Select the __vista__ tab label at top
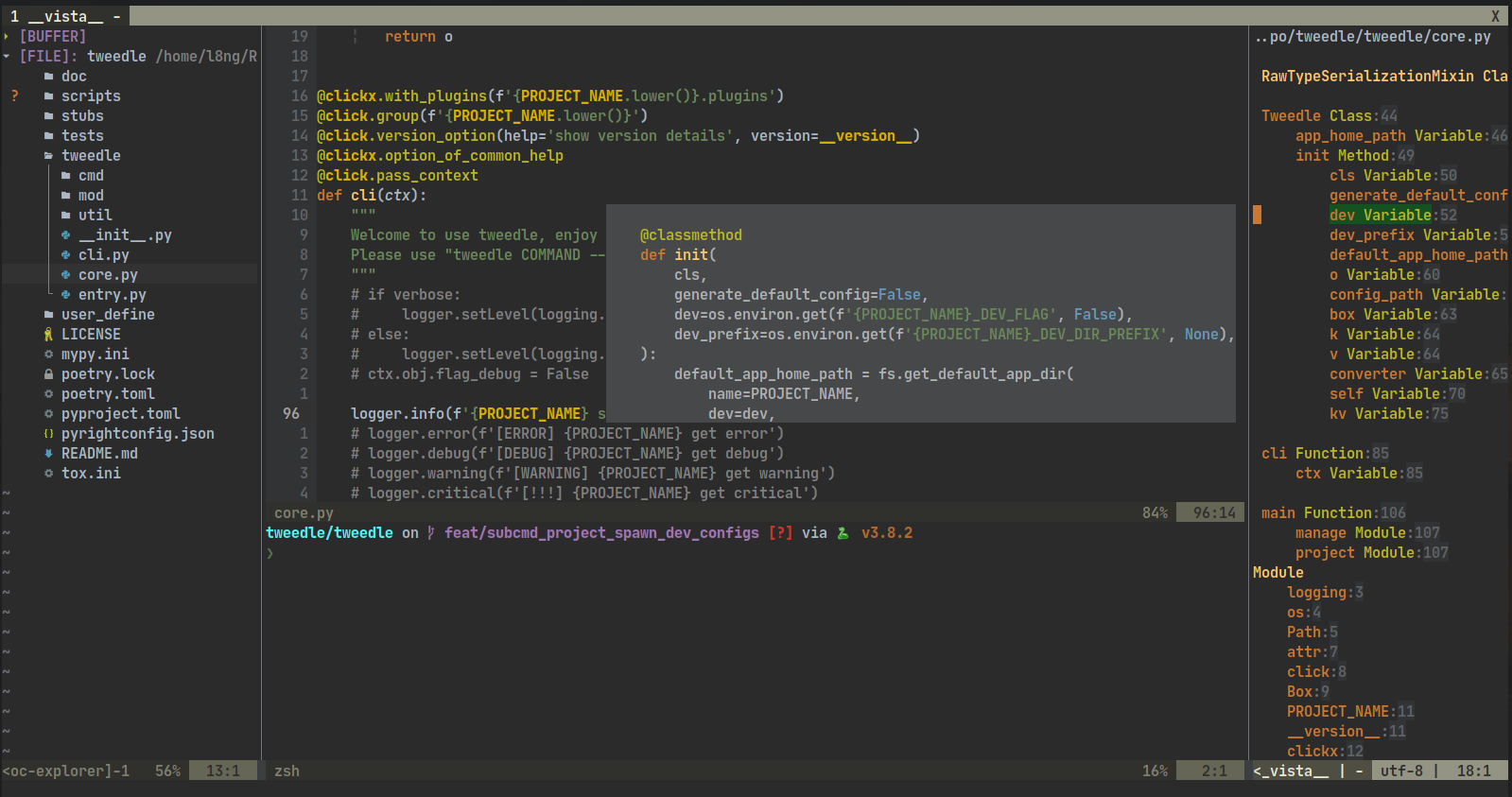 click(65, 16)
